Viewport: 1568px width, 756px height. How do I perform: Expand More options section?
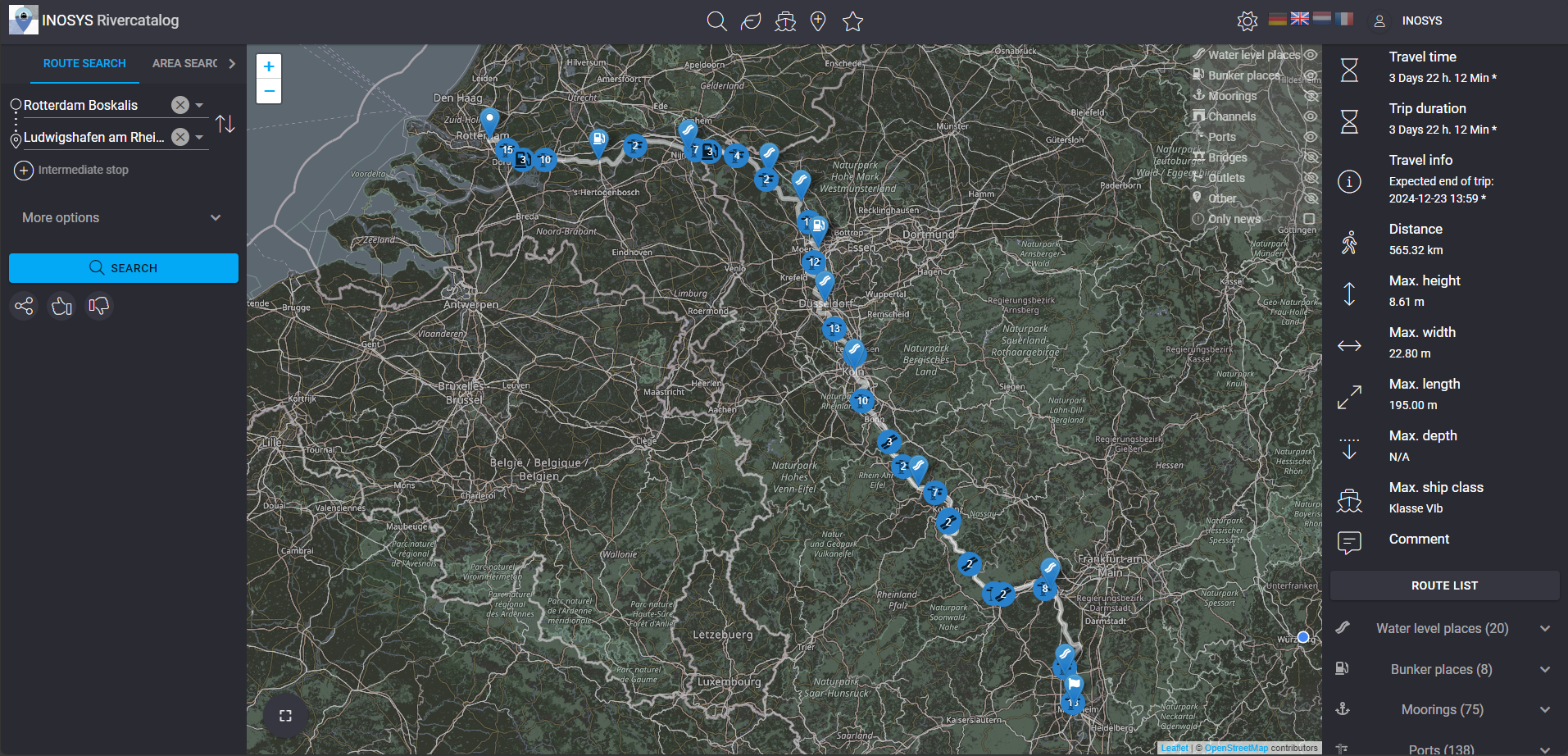click(123, 217)
